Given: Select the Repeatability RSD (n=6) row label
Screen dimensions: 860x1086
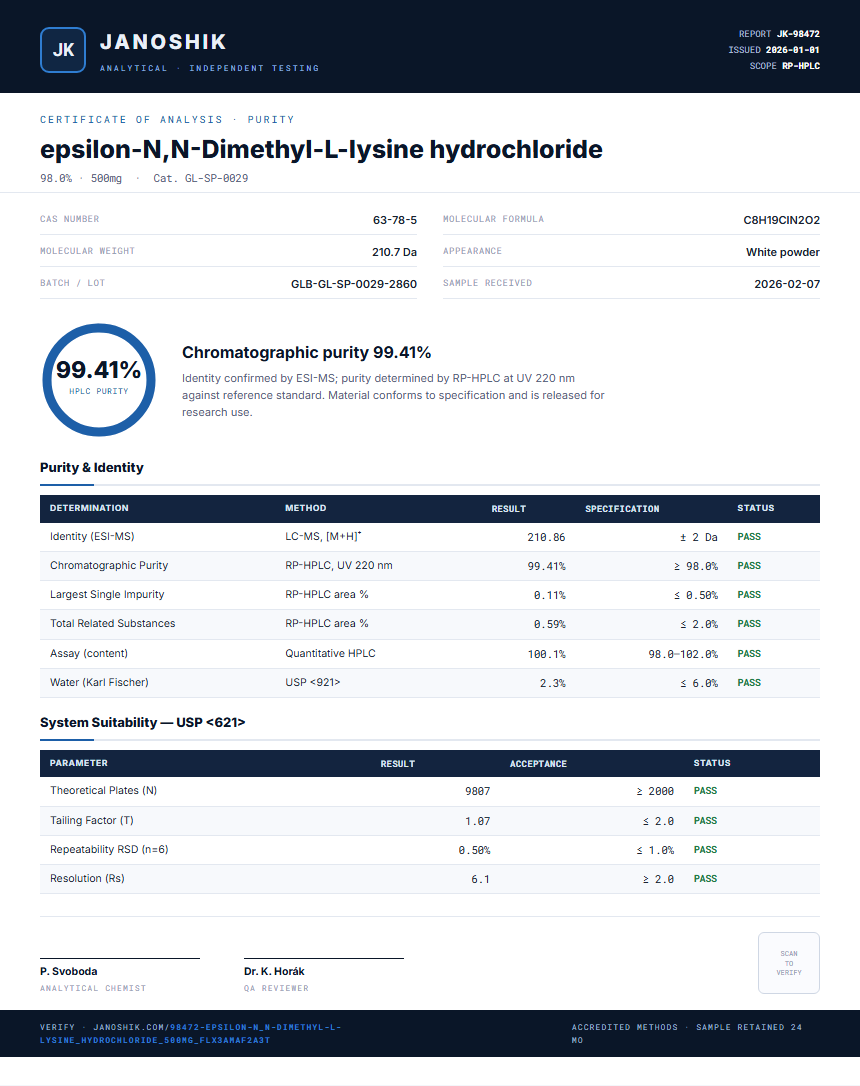Looking at the screenshot, I should pyautogui.click(x=109, y=850).
